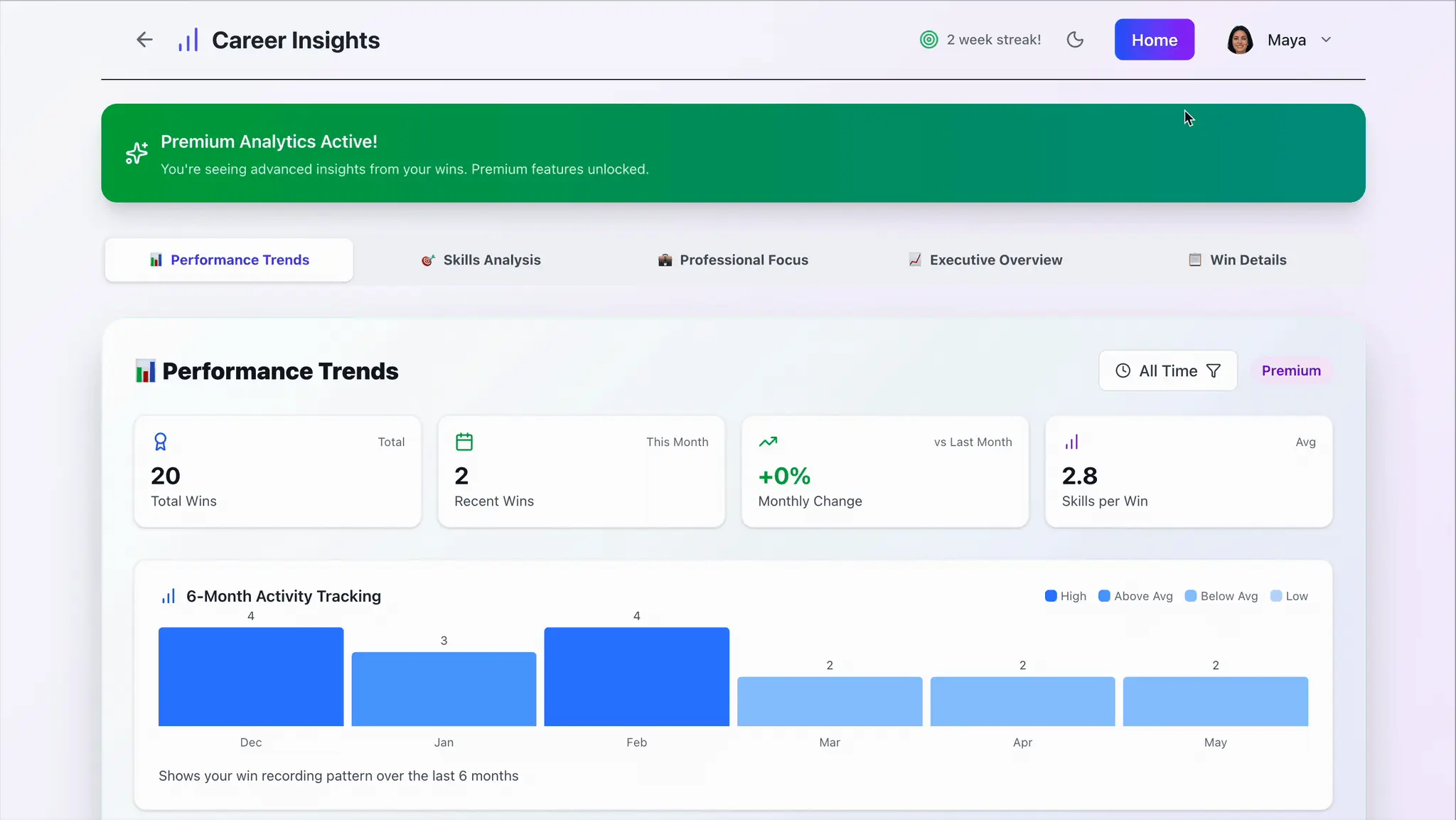The image size is (1456, 820).
Task: Click the '+0%' Monthly Change value
Action: [785, 476]
